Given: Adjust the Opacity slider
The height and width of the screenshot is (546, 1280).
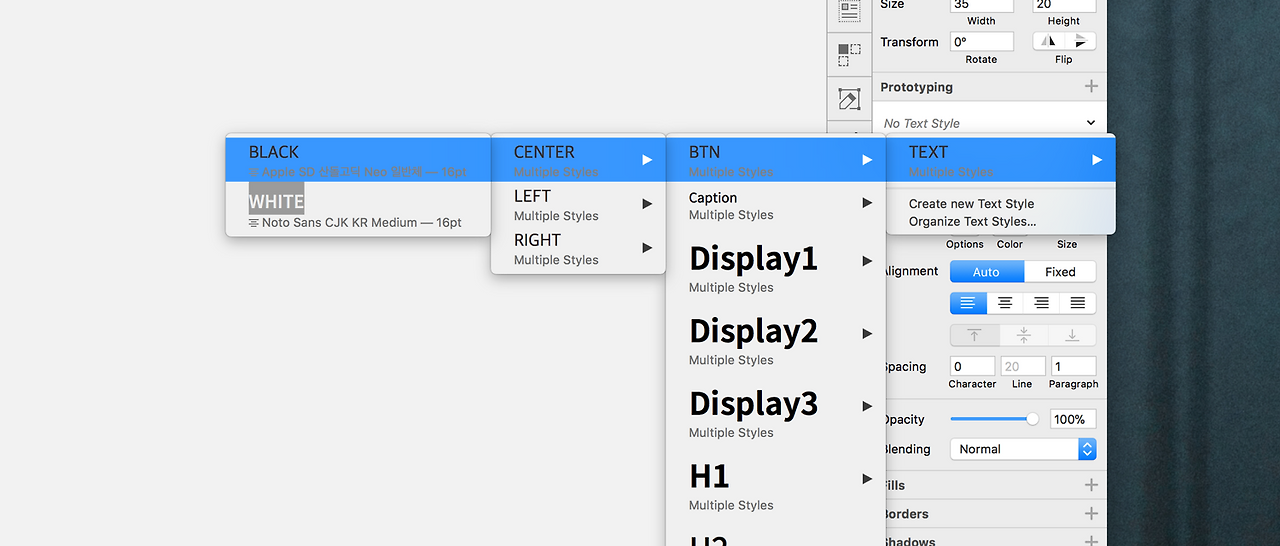Looking at the screenshot, I should pyautogui.click(x=995, y=419).
